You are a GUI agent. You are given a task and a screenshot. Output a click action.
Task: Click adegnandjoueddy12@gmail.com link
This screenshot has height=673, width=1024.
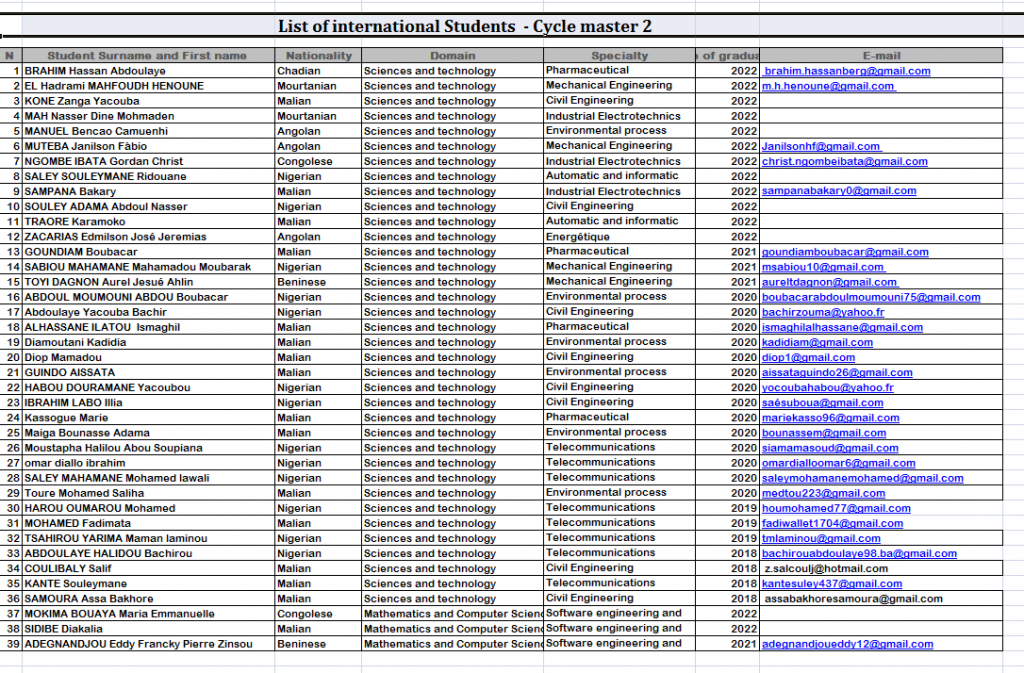(848, 644)
